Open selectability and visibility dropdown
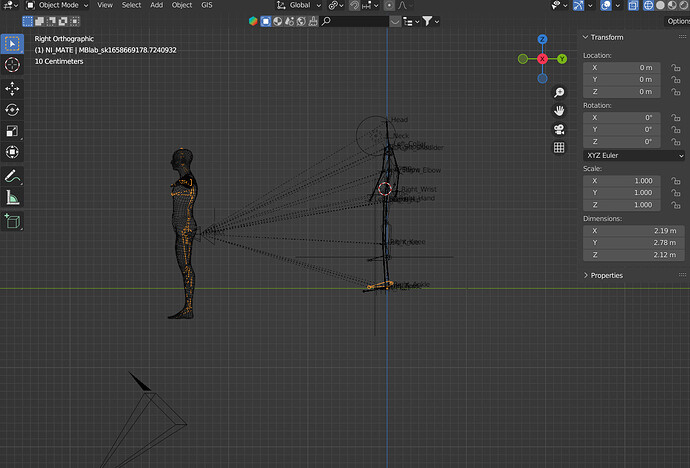Screen dimensions: 690x468 pyautogui.click(x=560, y=5)
